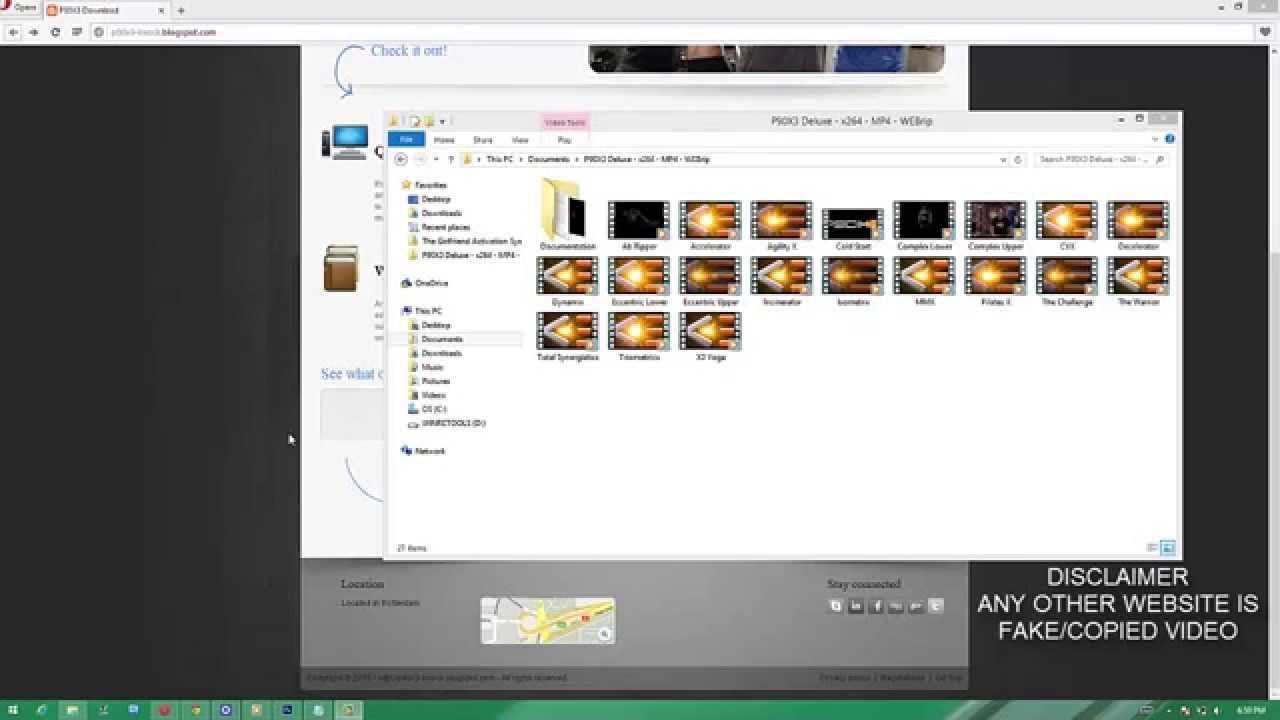Select the Triometrics video file
Viewport: 1280px width, 720px height.
coord(639,337)
